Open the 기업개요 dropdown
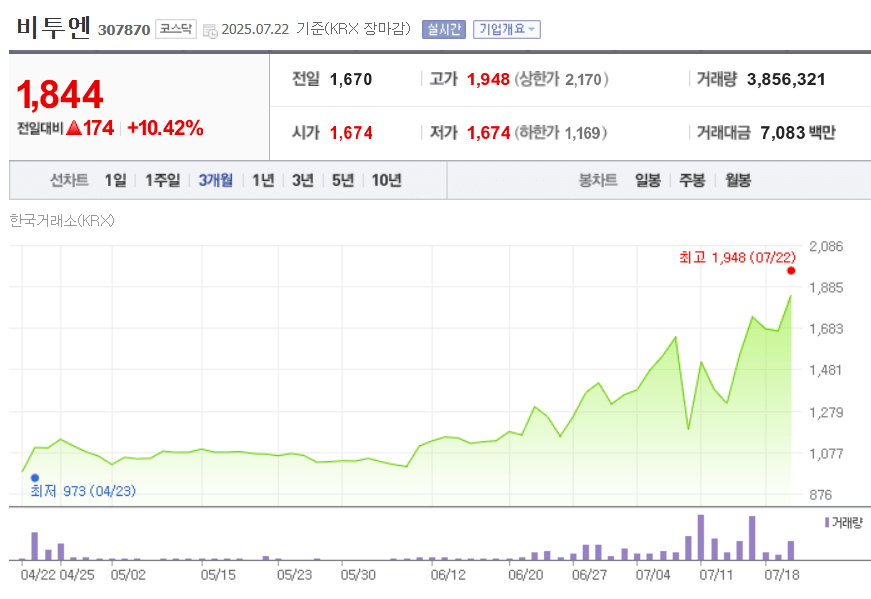The image size is (871, 599). [505, 29]
